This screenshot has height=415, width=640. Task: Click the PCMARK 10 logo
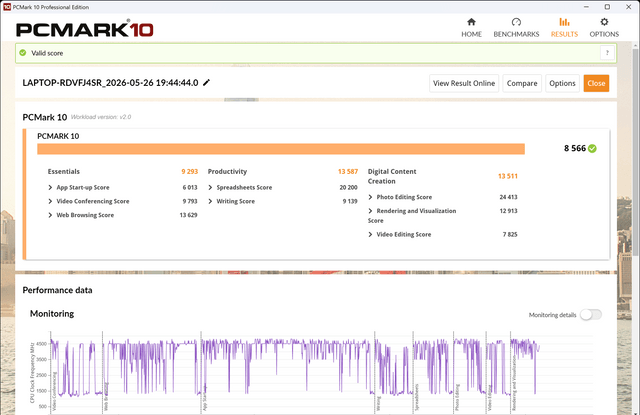point(84,29)
